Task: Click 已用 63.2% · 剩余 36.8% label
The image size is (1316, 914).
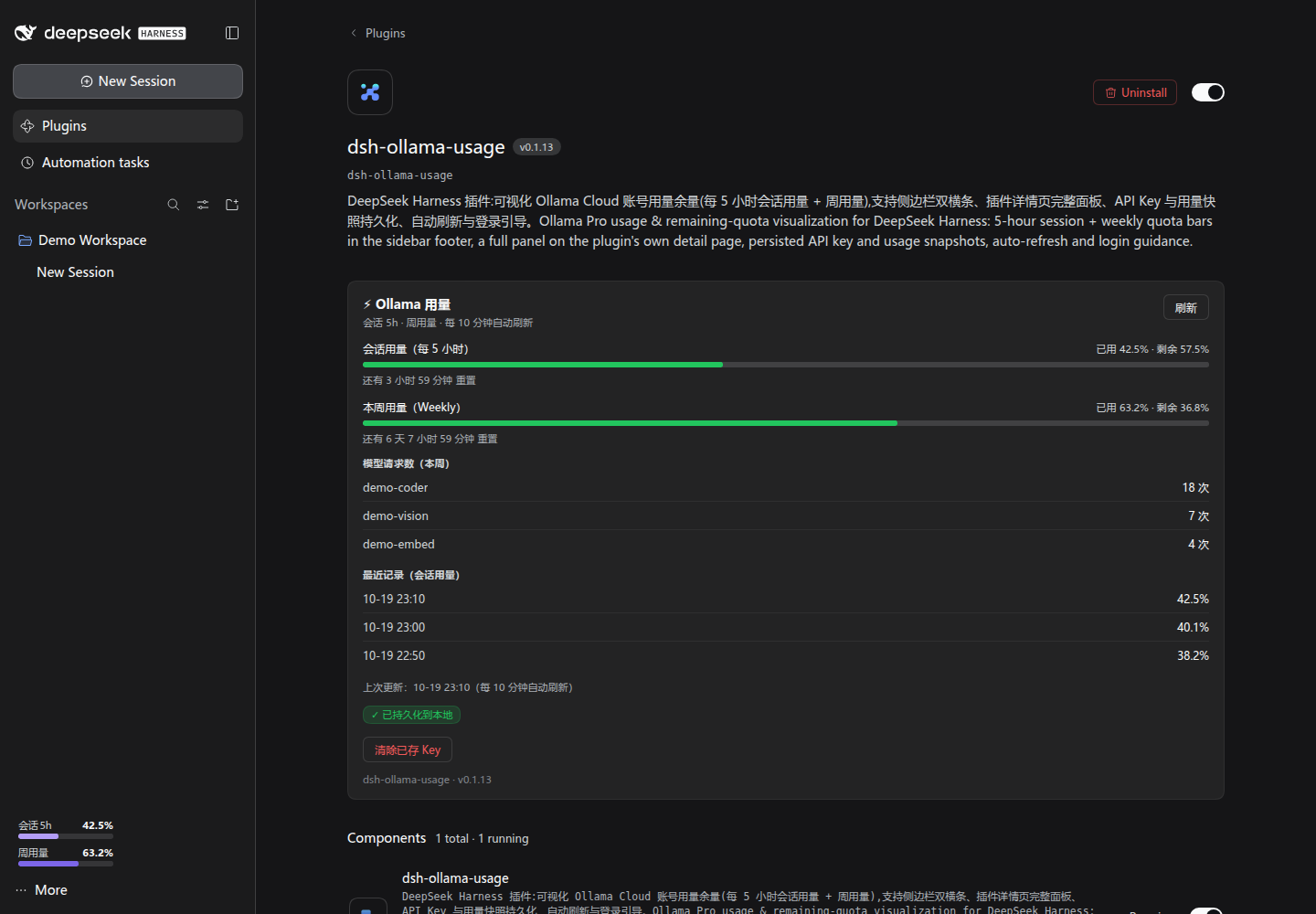Action: (x=1152, y=408)
